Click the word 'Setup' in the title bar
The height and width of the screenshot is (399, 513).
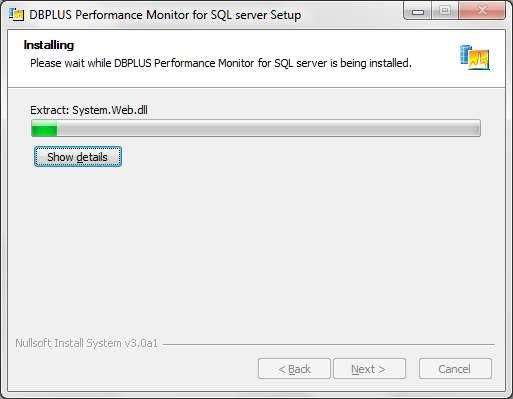285,15
